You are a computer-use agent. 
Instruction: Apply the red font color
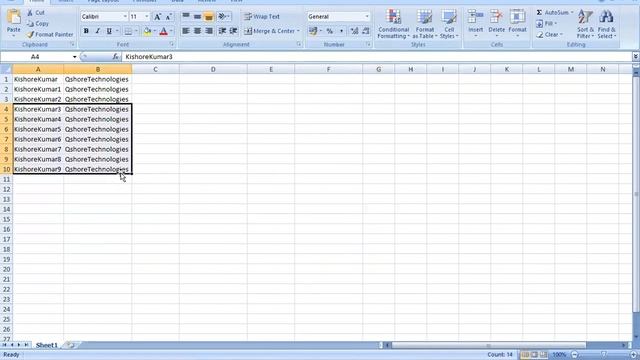[164, 31]
